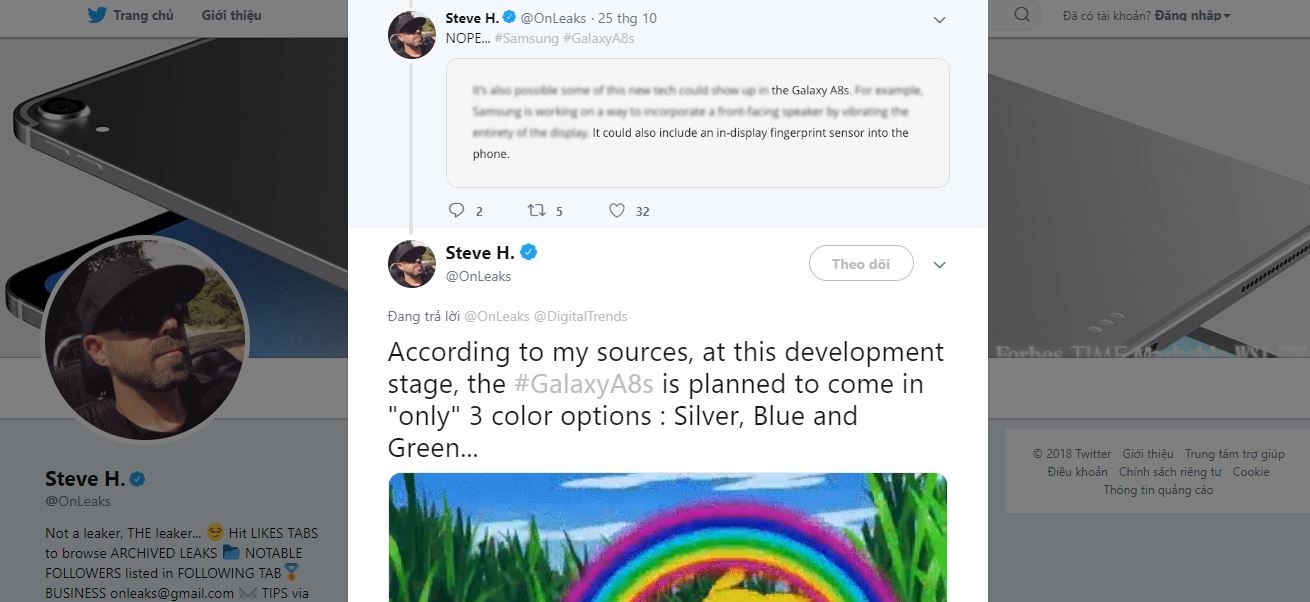
Task: Open the rainbow image thumbnail
Action: [667, 537]
